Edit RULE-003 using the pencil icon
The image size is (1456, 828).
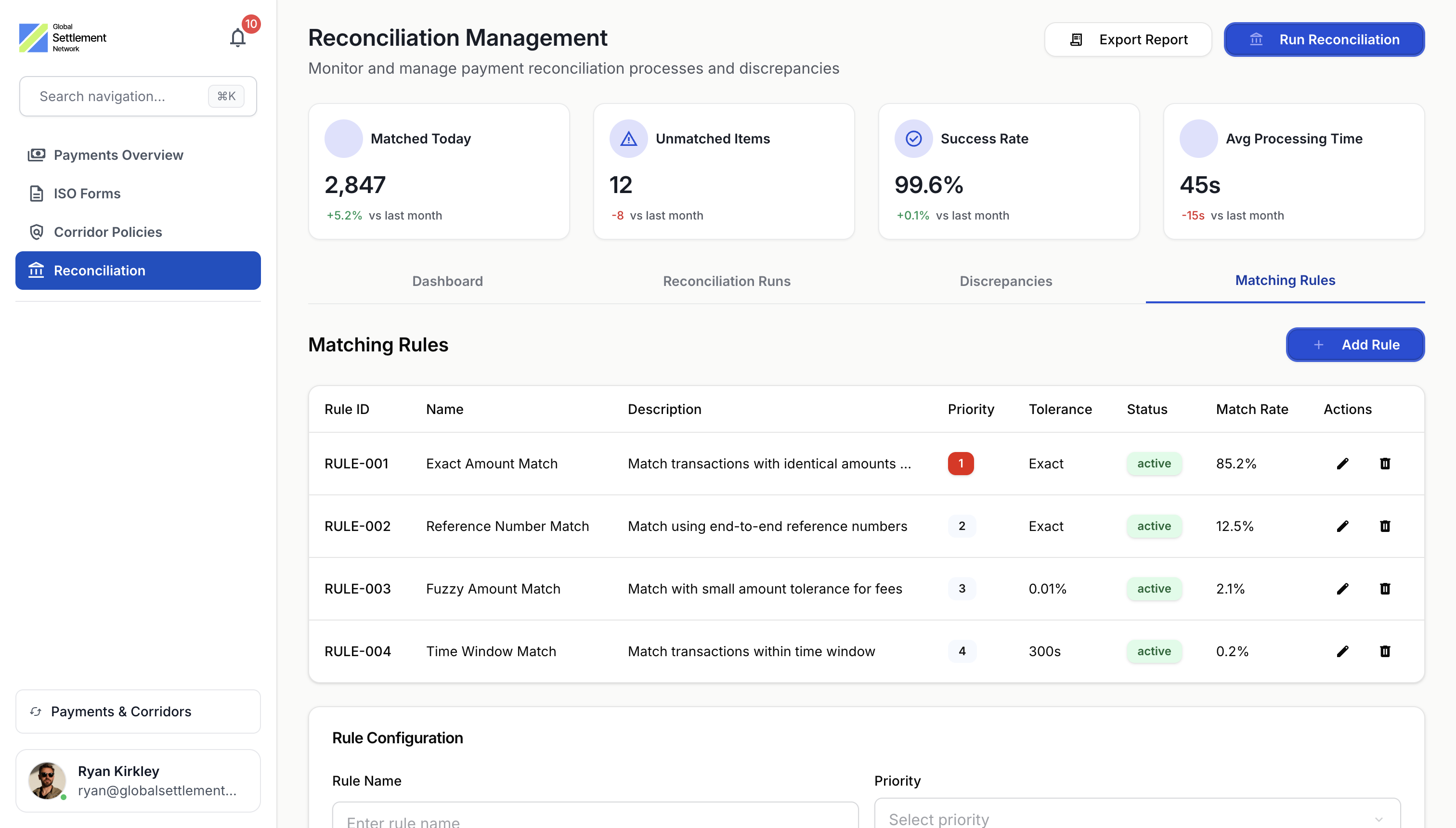pyautogui.click(x=1342, y=589)
